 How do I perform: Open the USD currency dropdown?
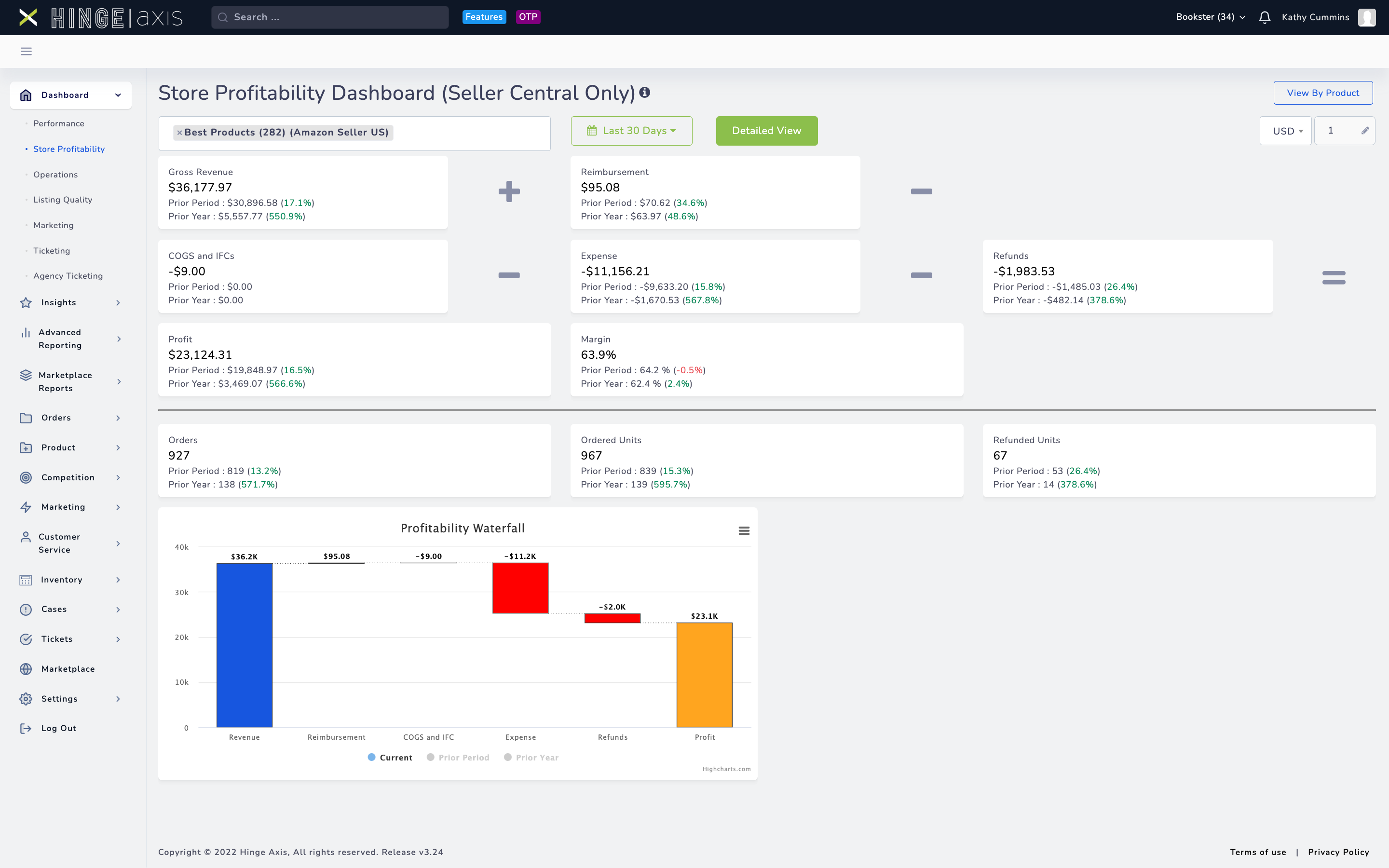[x=1286, y=131]
